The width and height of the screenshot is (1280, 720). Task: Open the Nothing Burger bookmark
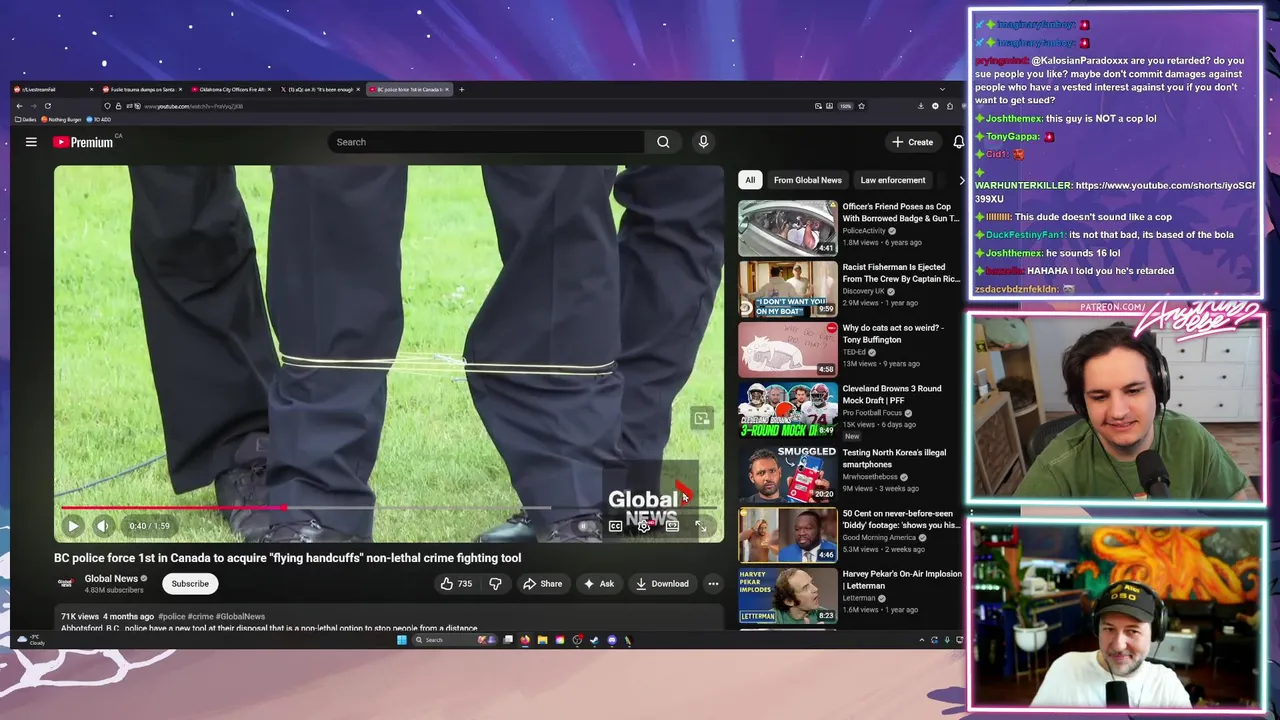pos(62,119)
